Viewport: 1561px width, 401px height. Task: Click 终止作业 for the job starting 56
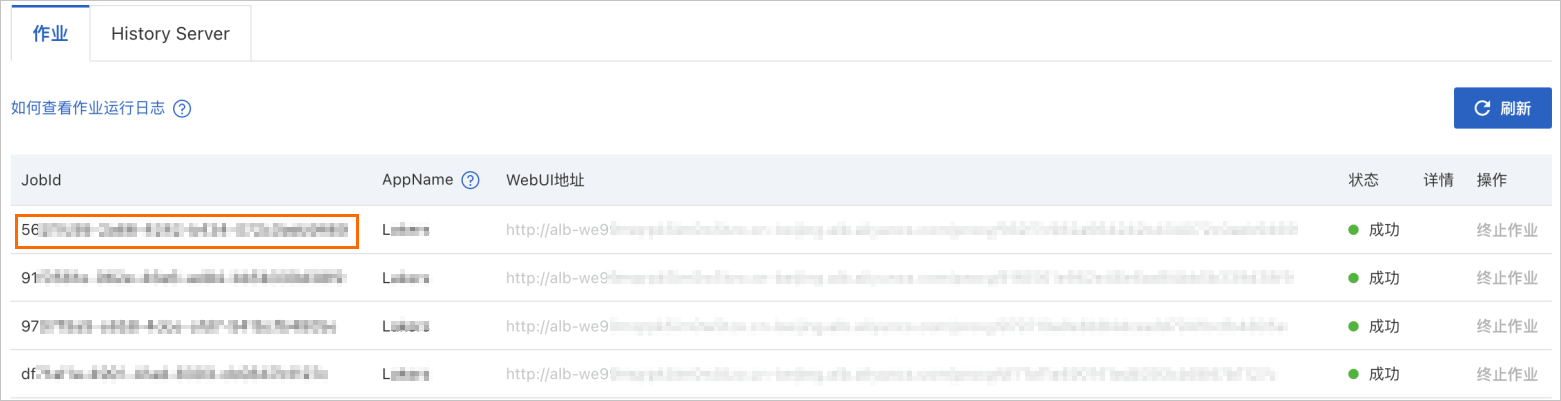(x=1507, y=229)
